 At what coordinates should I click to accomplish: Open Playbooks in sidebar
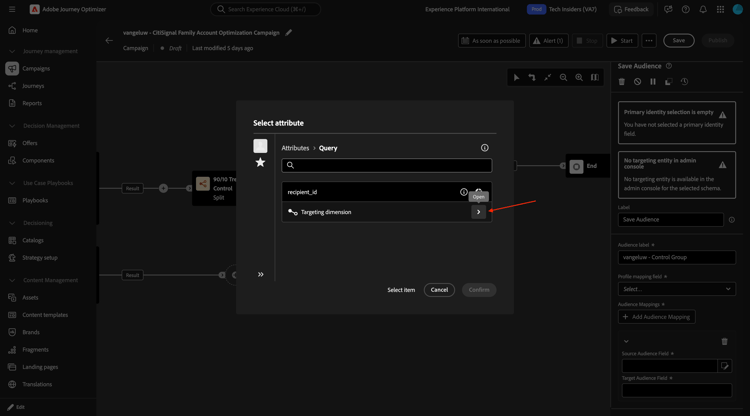click(x=35, y=200)
